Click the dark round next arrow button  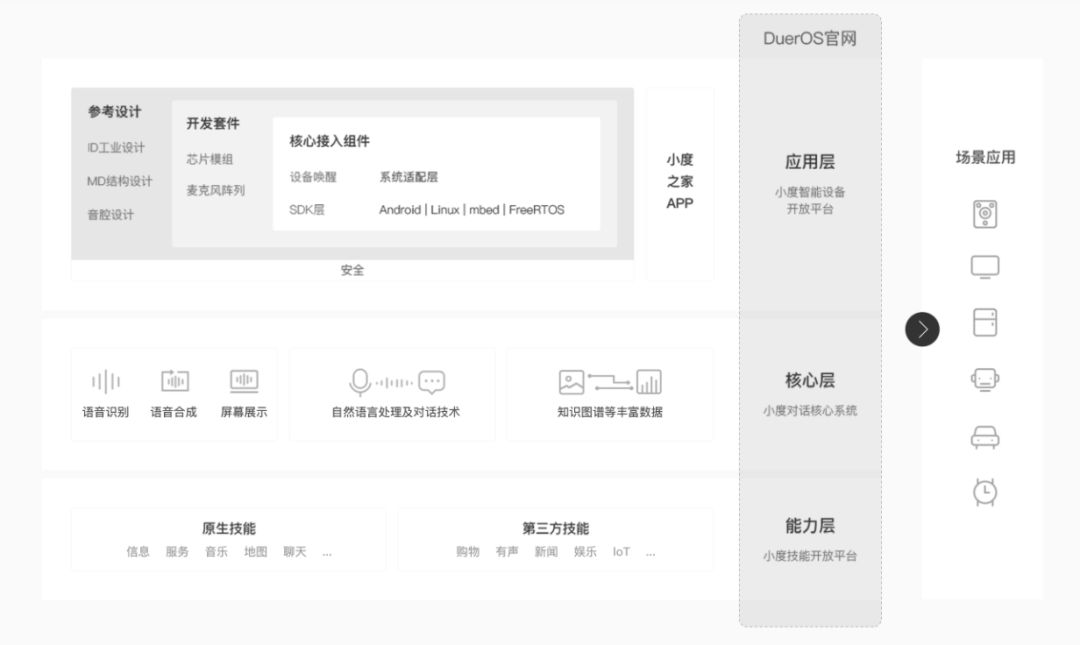click(x=922, y=329)
